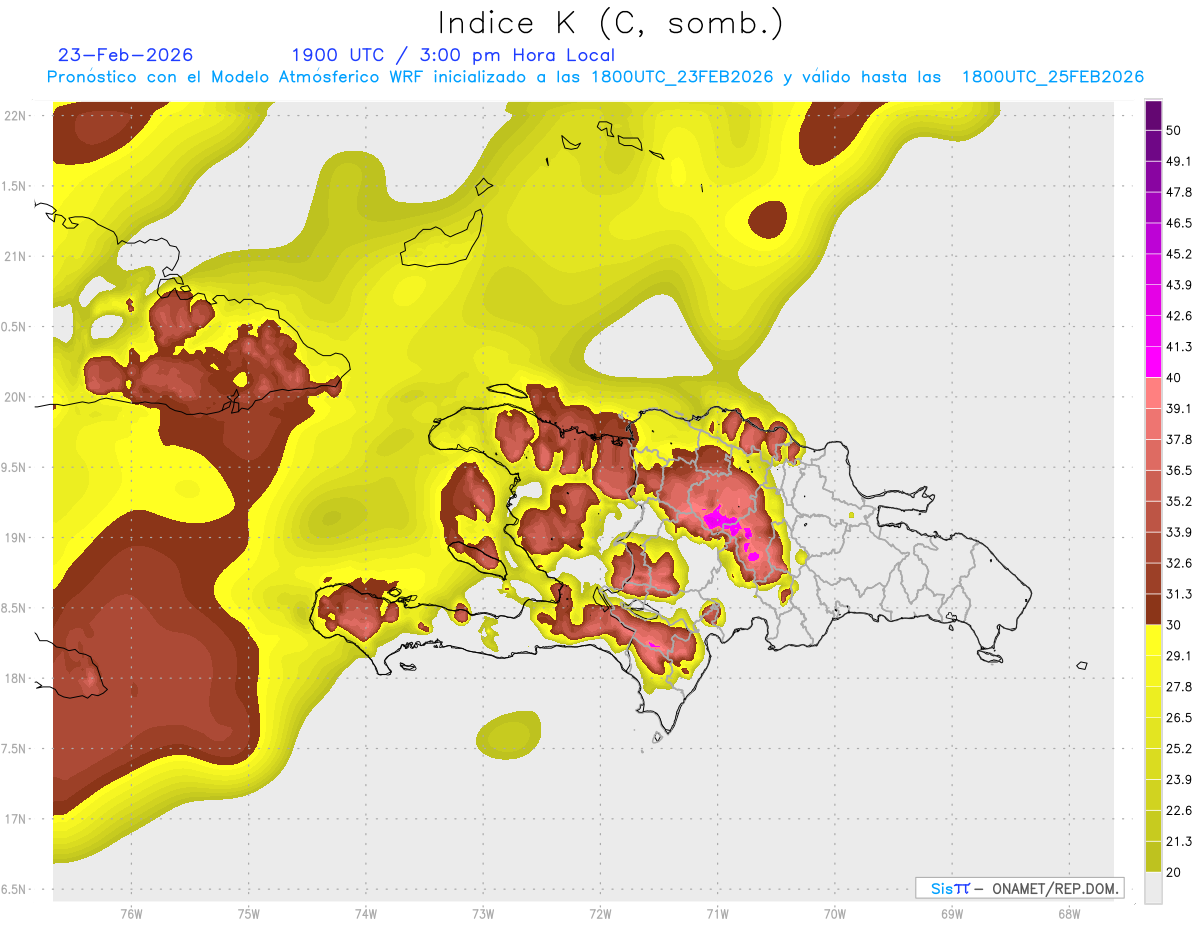The width and height of the screenshot is (1200, 927).
Task: Pick the gray colorbar swatch below 20
Action: pos(1153,888)
